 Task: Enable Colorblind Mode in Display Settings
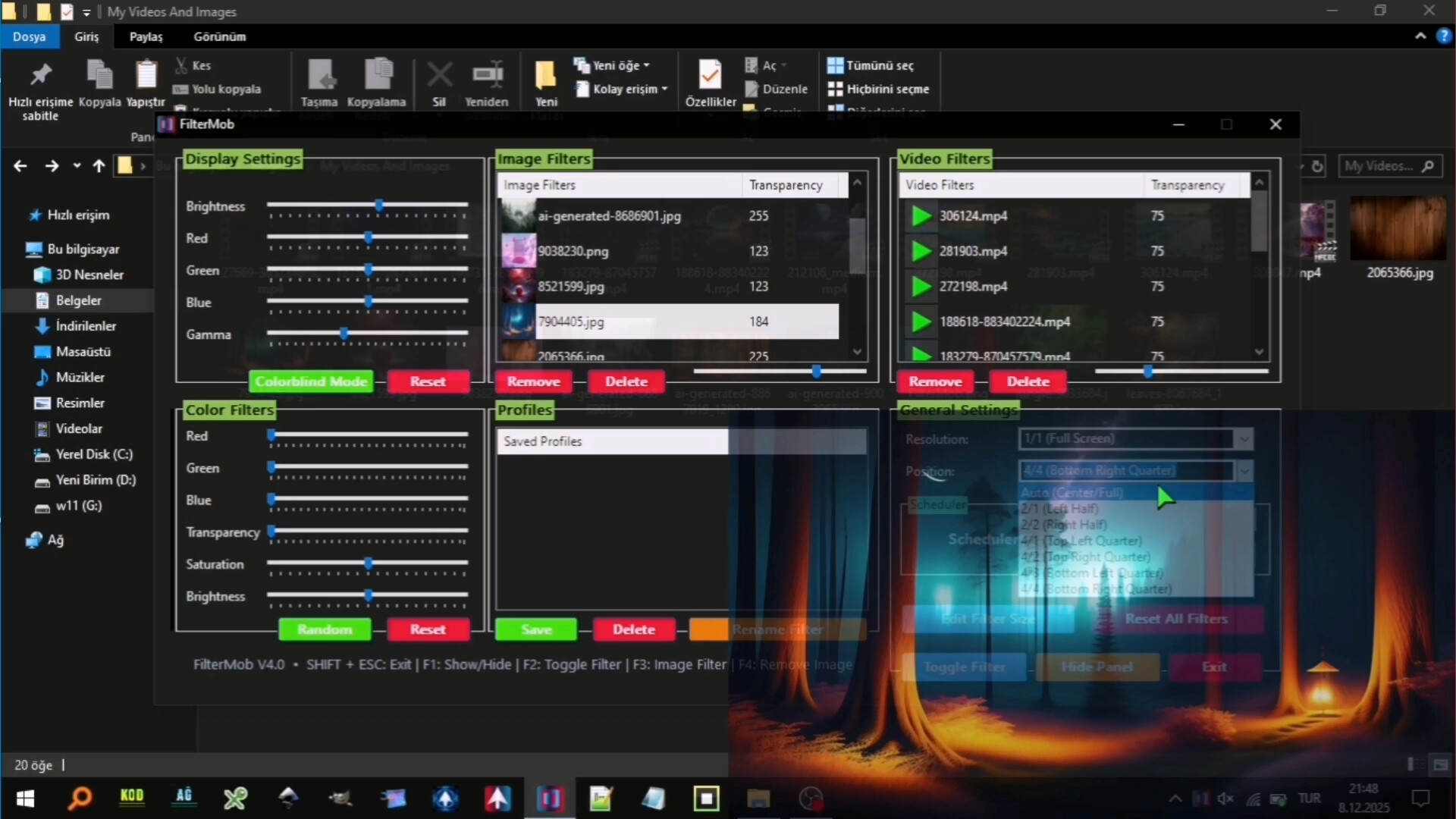coord(311,381)
